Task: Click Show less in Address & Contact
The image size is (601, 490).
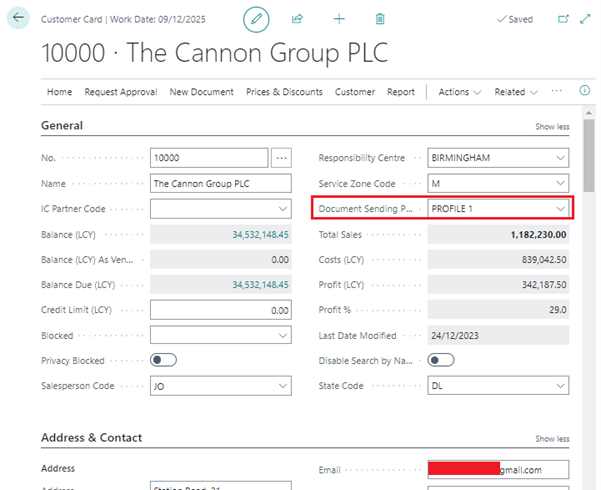Action: point(552,439)
